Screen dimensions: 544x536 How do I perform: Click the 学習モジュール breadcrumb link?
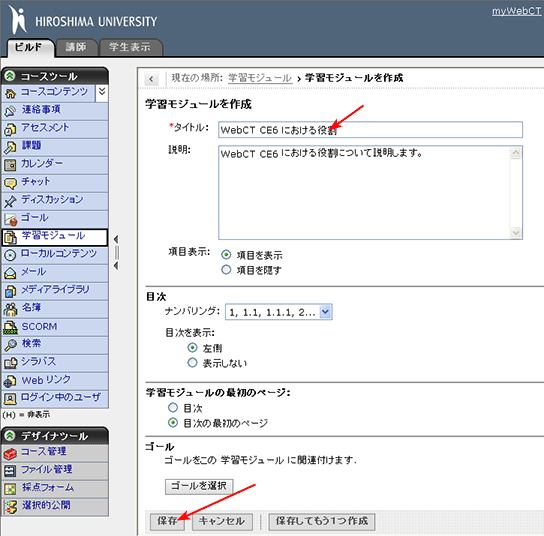260,78
